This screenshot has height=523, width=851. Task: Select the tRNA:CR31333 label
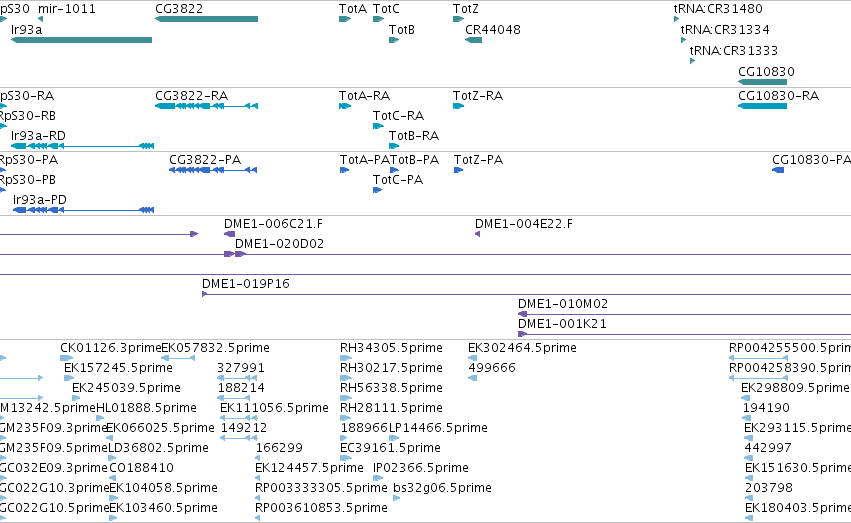pyautogui.click(x=734, y=50)
